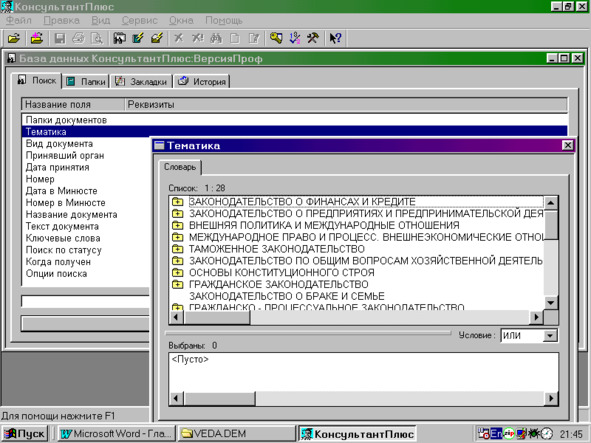This screenshot has height=443, width=591.
Task: Click the Название поля column header
Action: pyautogui.click(x=73, y=104)
